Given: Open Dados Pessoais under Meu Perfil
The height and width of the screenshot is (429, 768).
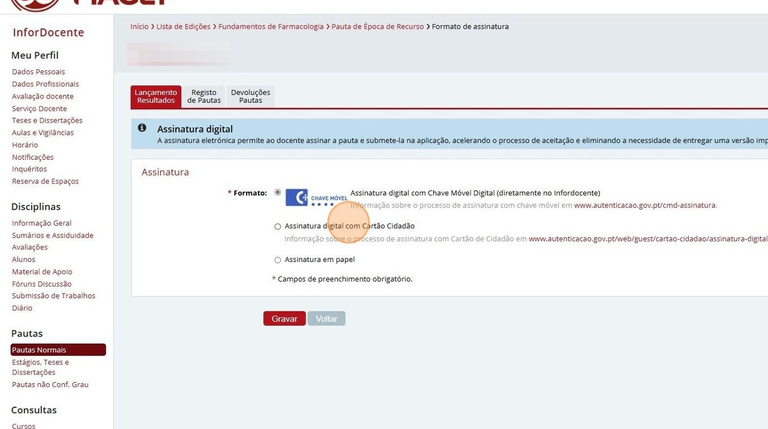Looking at the screenshot, I should 38,72.
